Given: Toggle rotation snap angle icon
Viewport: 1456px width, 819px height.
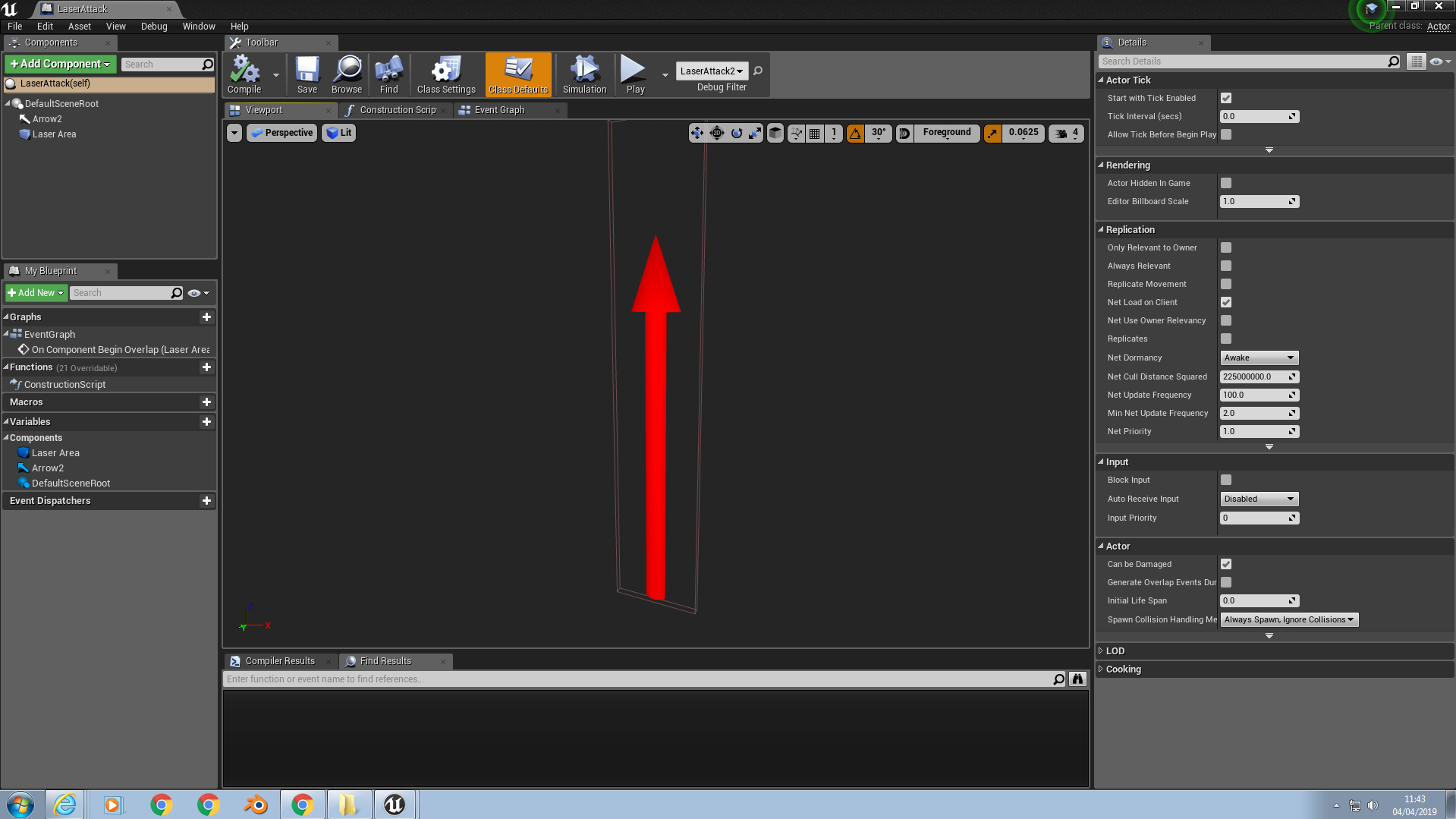Looking at the screenshot, I should (x=855, y=134).
